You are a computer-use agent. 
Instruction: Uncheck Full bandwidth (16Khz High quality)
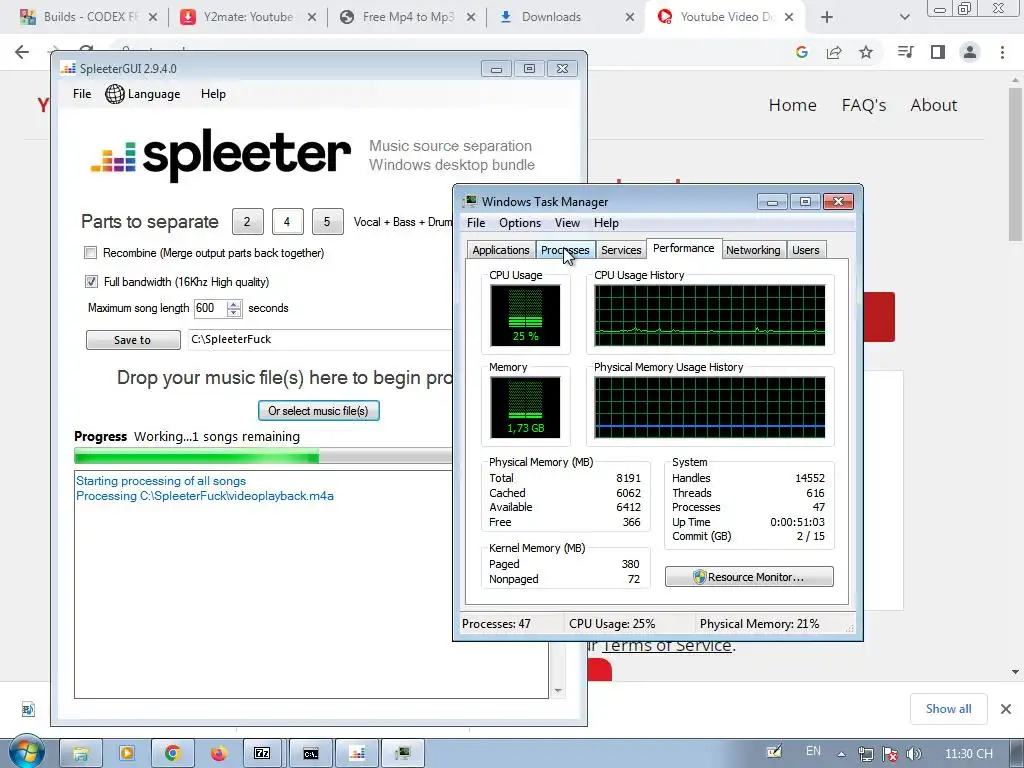pyautogui.click(x=91, y=281)
